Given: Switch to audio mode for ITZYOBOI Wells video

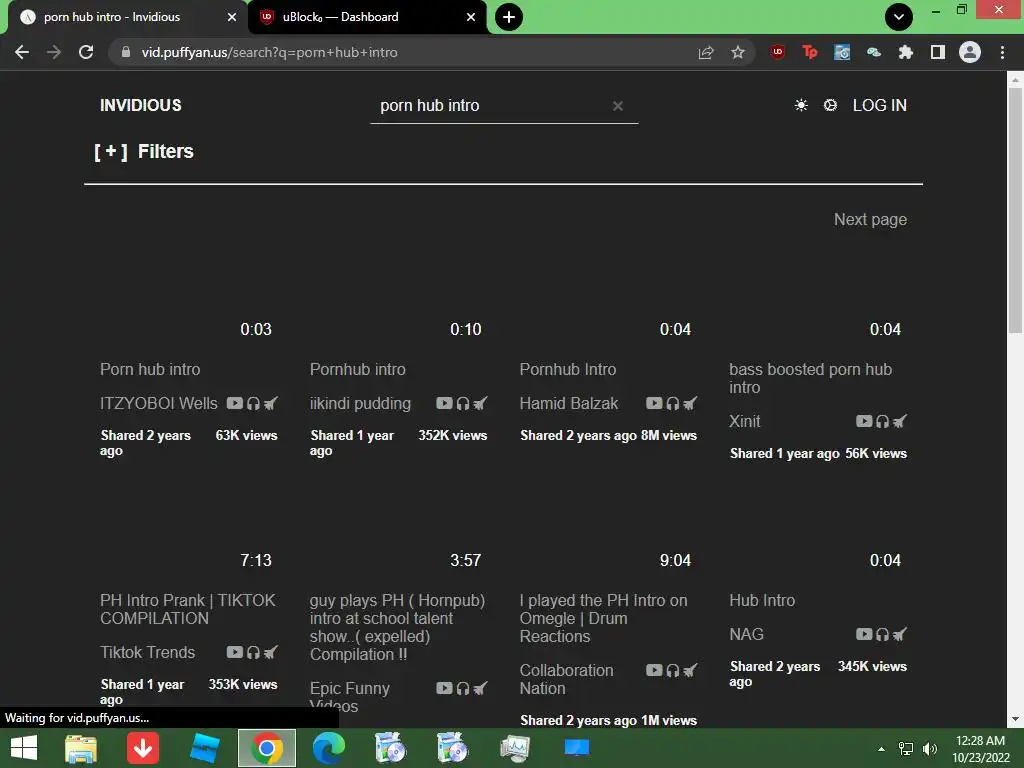Looking at the screenshot, I should pos(253,404).
